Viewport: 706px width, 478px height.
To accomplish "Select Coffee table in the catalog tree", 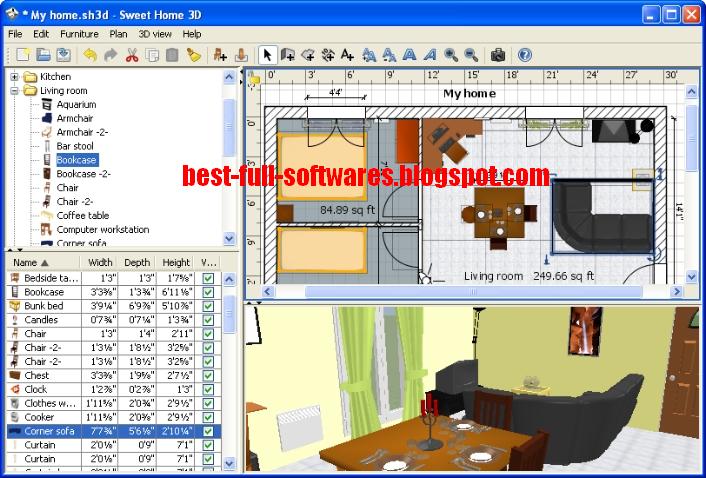I will (83, 216).
